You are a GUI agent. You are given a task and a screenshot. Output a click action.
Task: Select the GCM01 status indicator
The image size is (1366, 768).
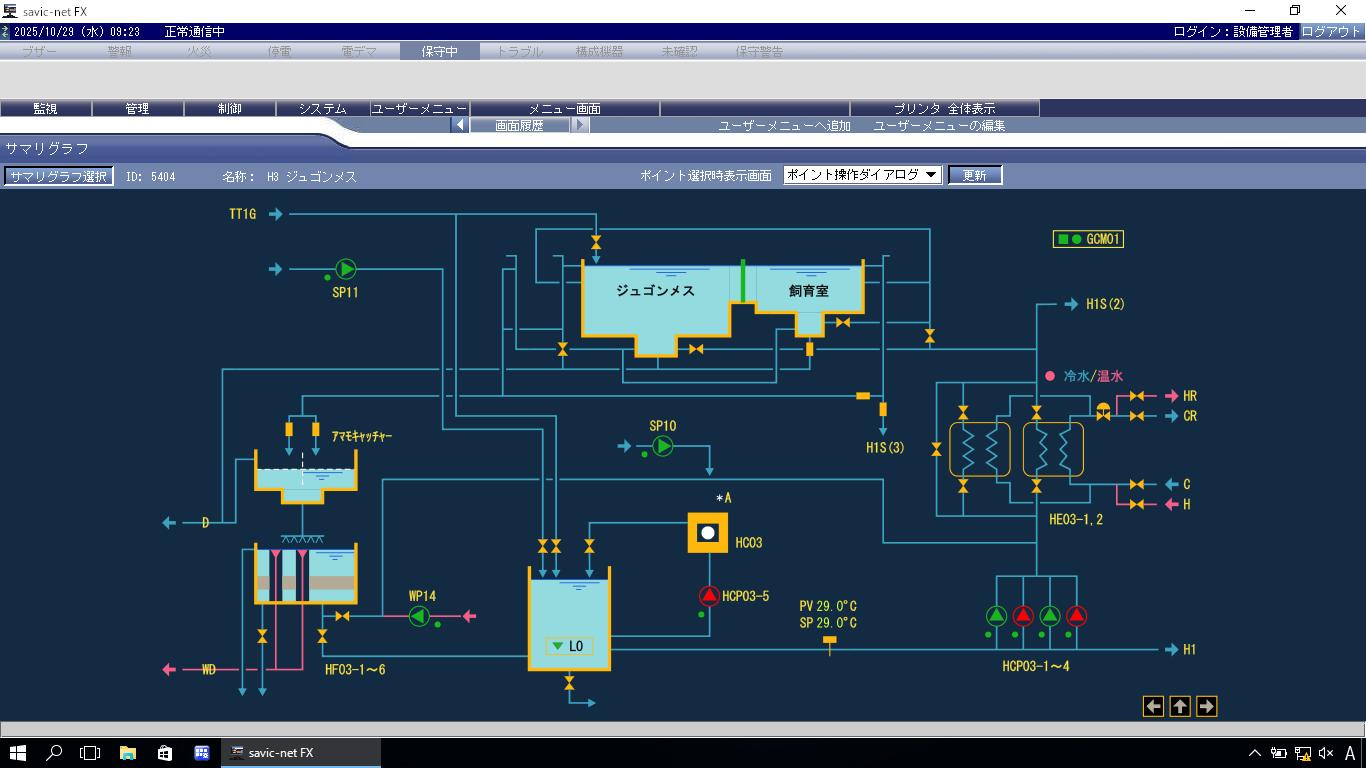(1088, 239)
